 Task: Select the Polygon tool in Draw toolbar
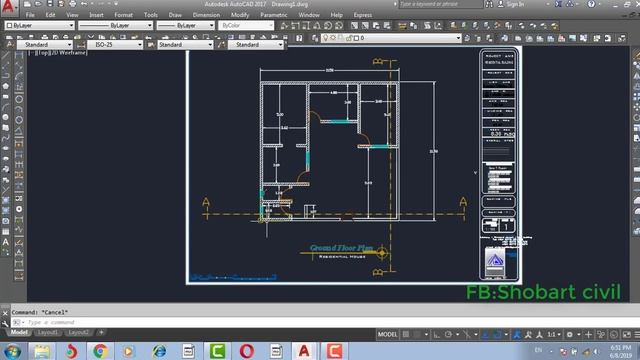point(6,86)
